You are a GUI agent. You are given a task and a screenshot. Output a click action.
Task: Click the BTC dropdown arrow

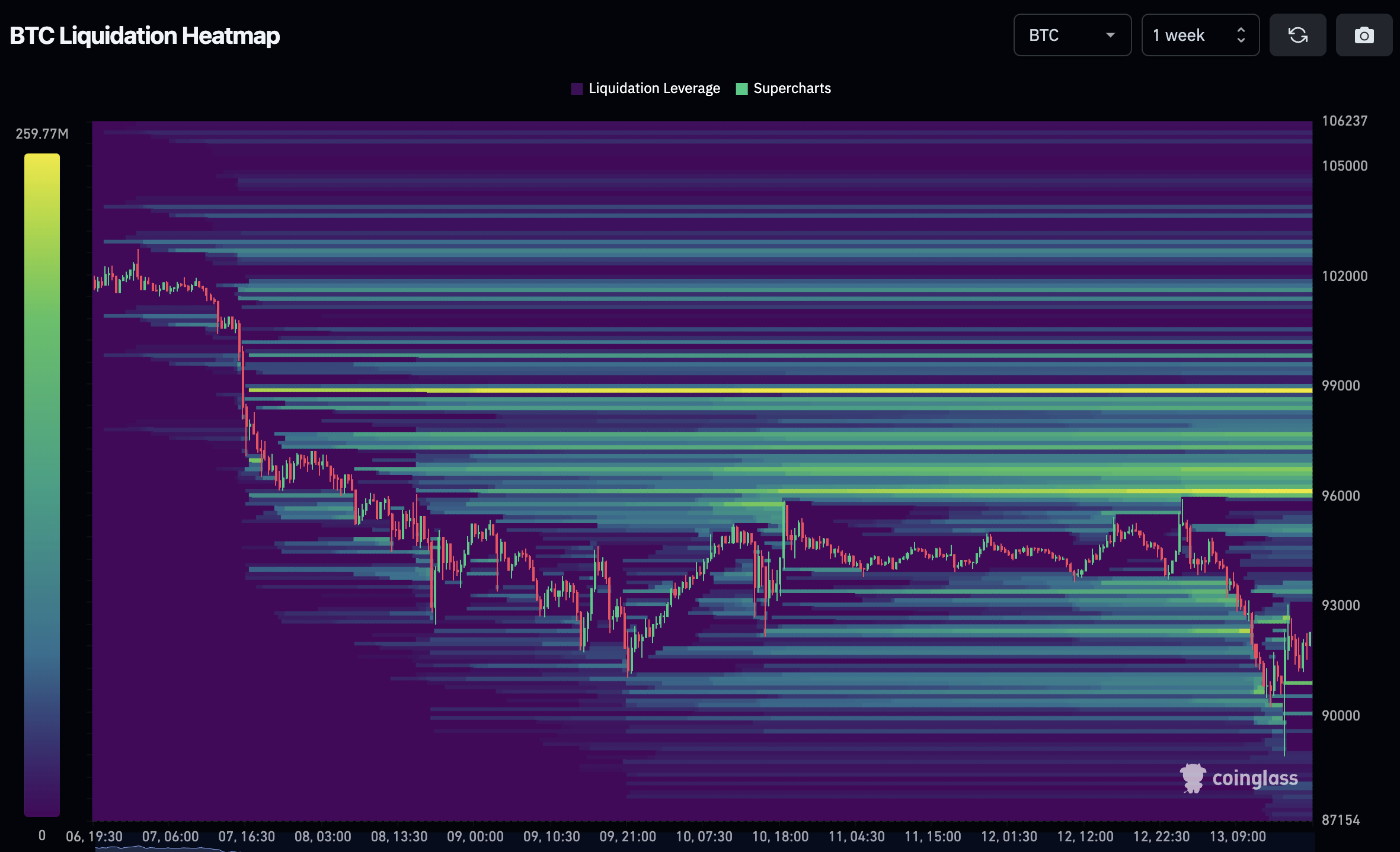tap(1110, 36)
